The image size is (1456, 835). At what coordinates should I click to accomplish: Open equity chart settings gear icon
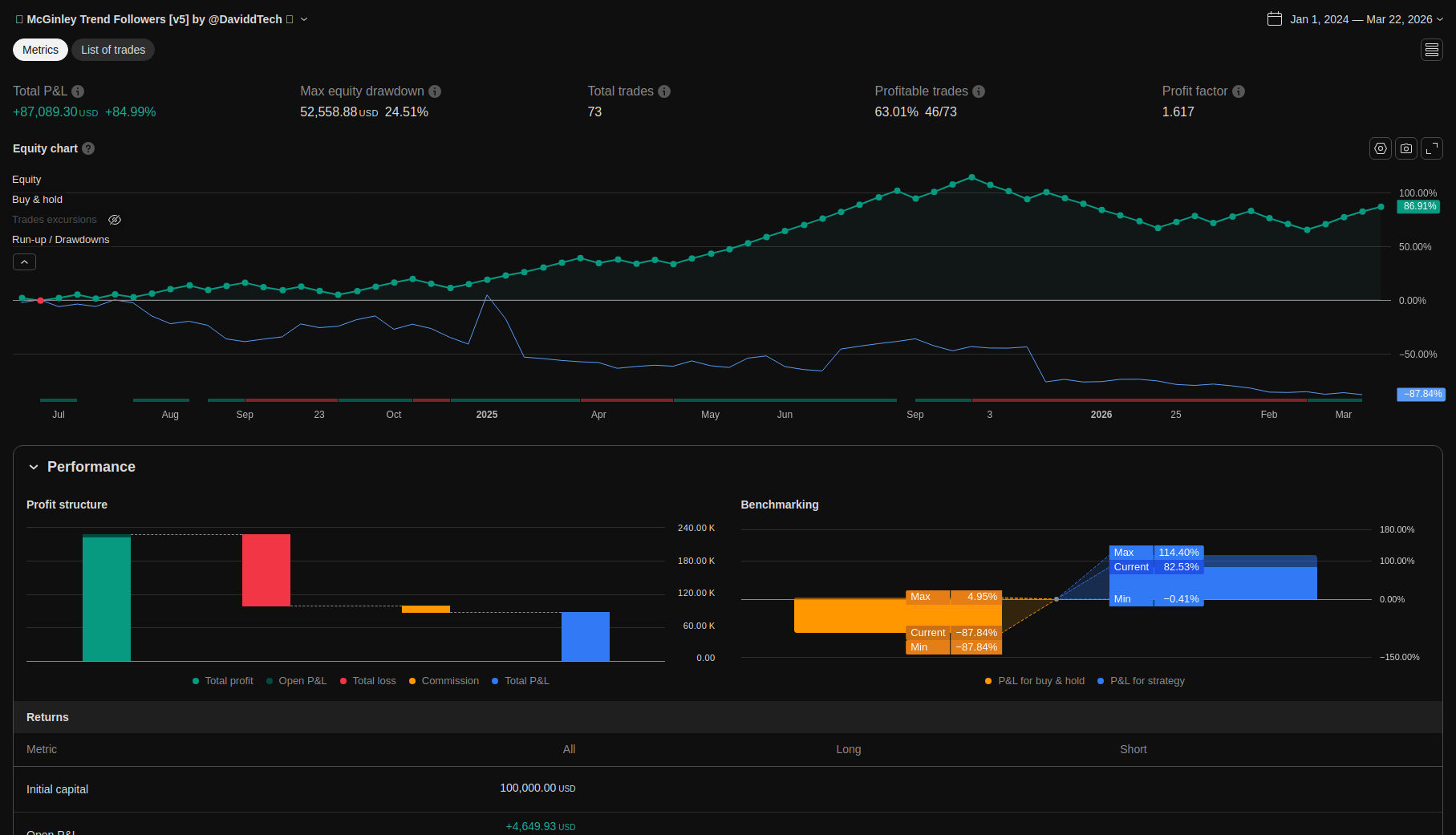coord(1380,148)
